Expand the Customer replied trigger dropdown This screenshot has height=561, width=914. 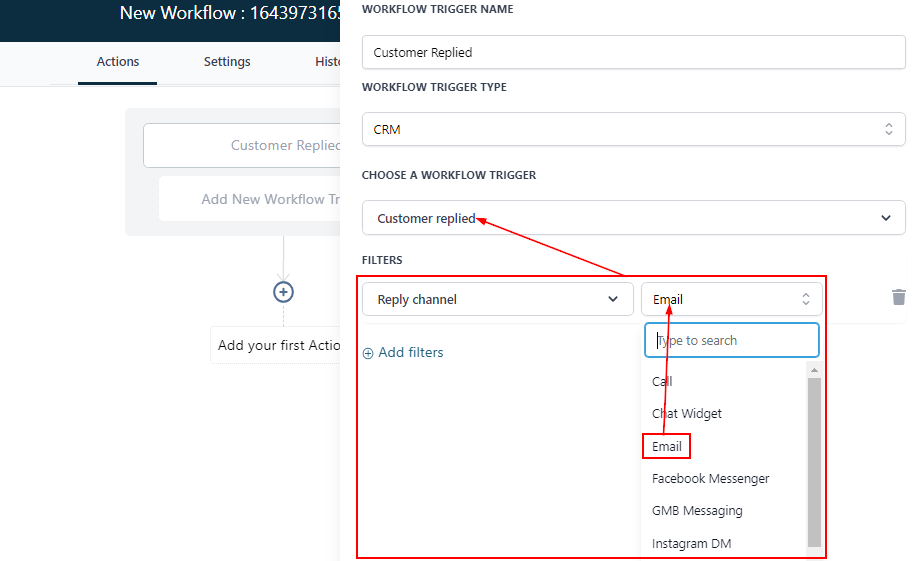634,218
